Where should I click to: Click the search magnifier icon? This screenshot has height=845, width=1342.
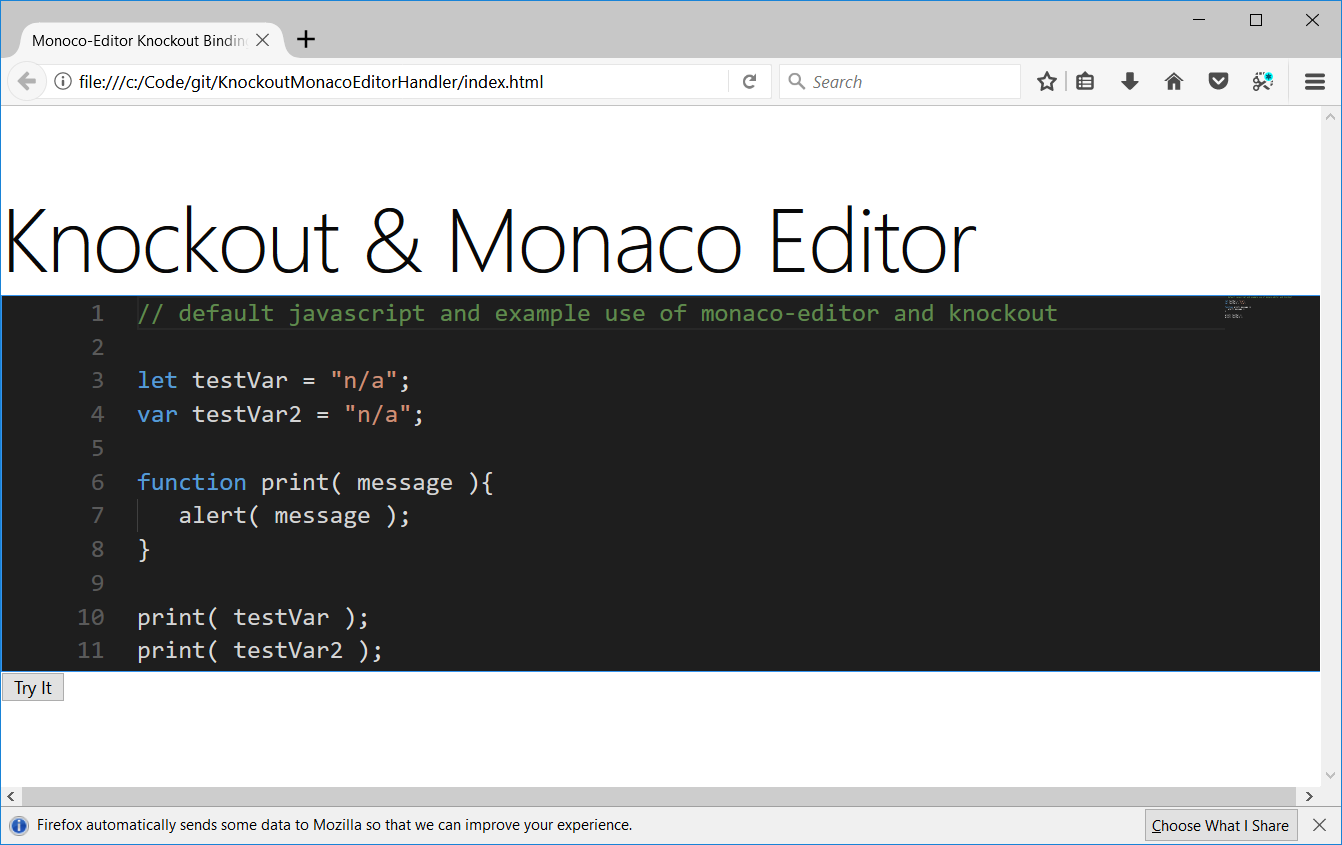[797, 82]
